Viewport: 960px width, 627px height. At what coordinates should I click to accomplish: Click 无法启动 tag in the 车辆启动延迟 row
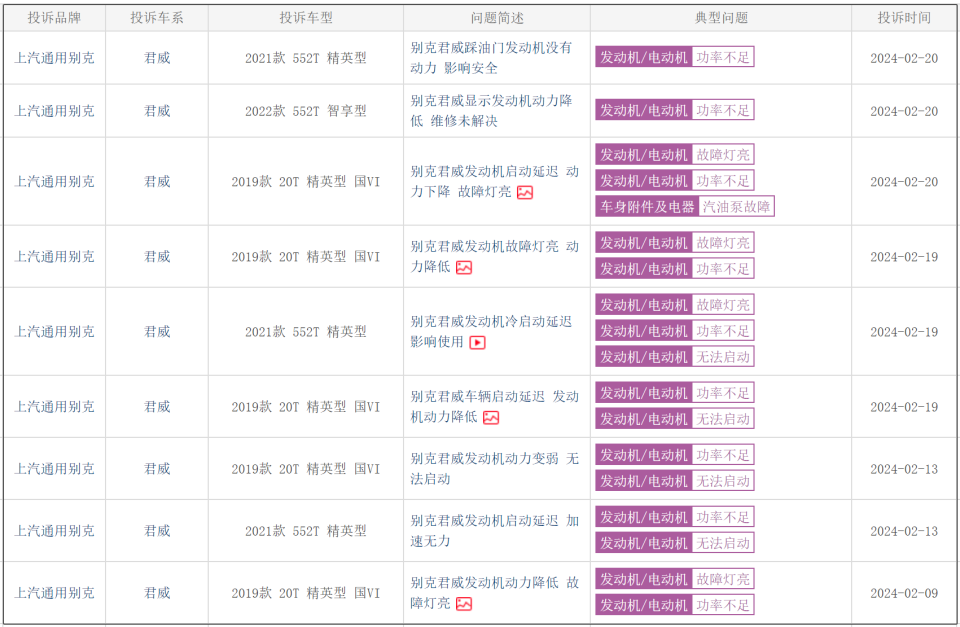pos(675,419)
